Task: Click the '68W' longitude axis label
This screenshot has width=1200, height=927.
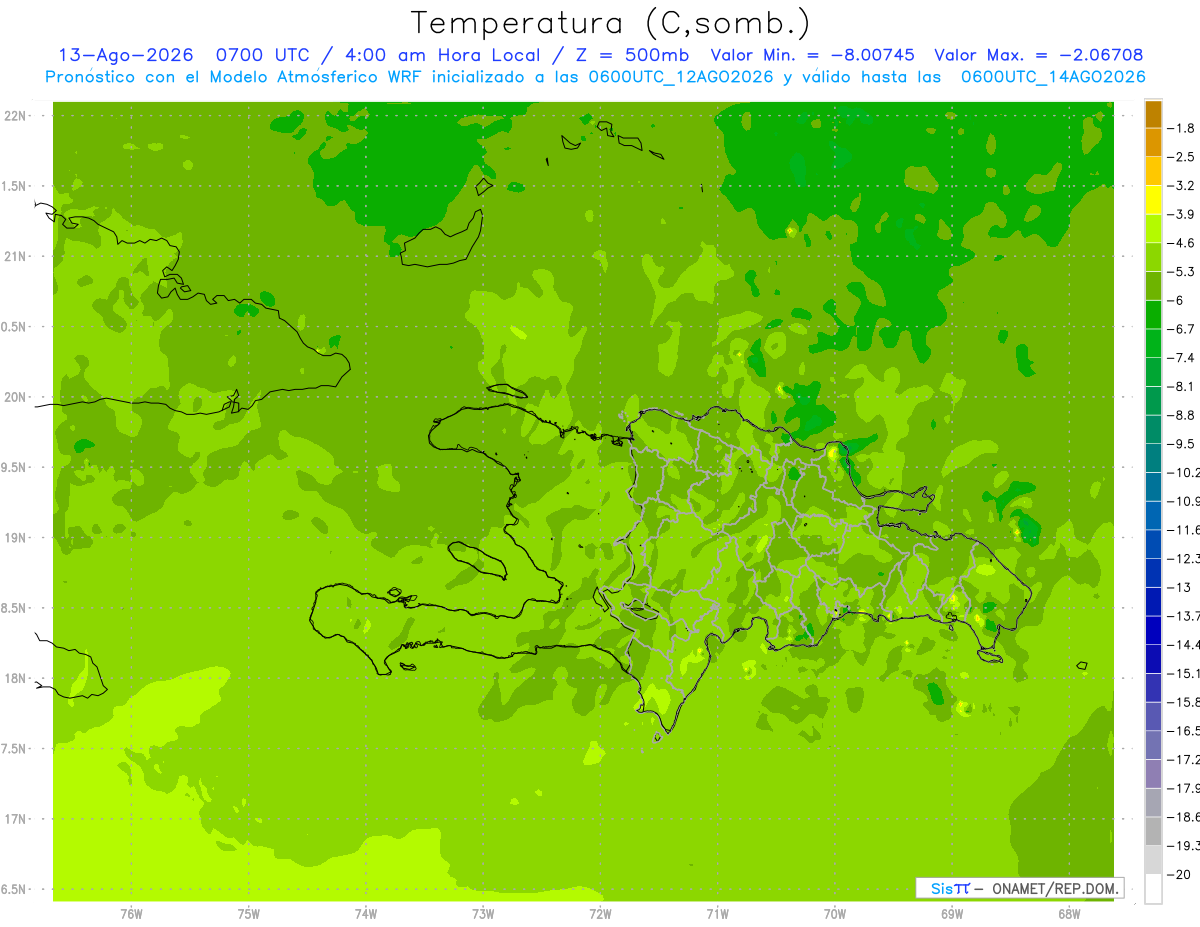Action: [1069, 914]
